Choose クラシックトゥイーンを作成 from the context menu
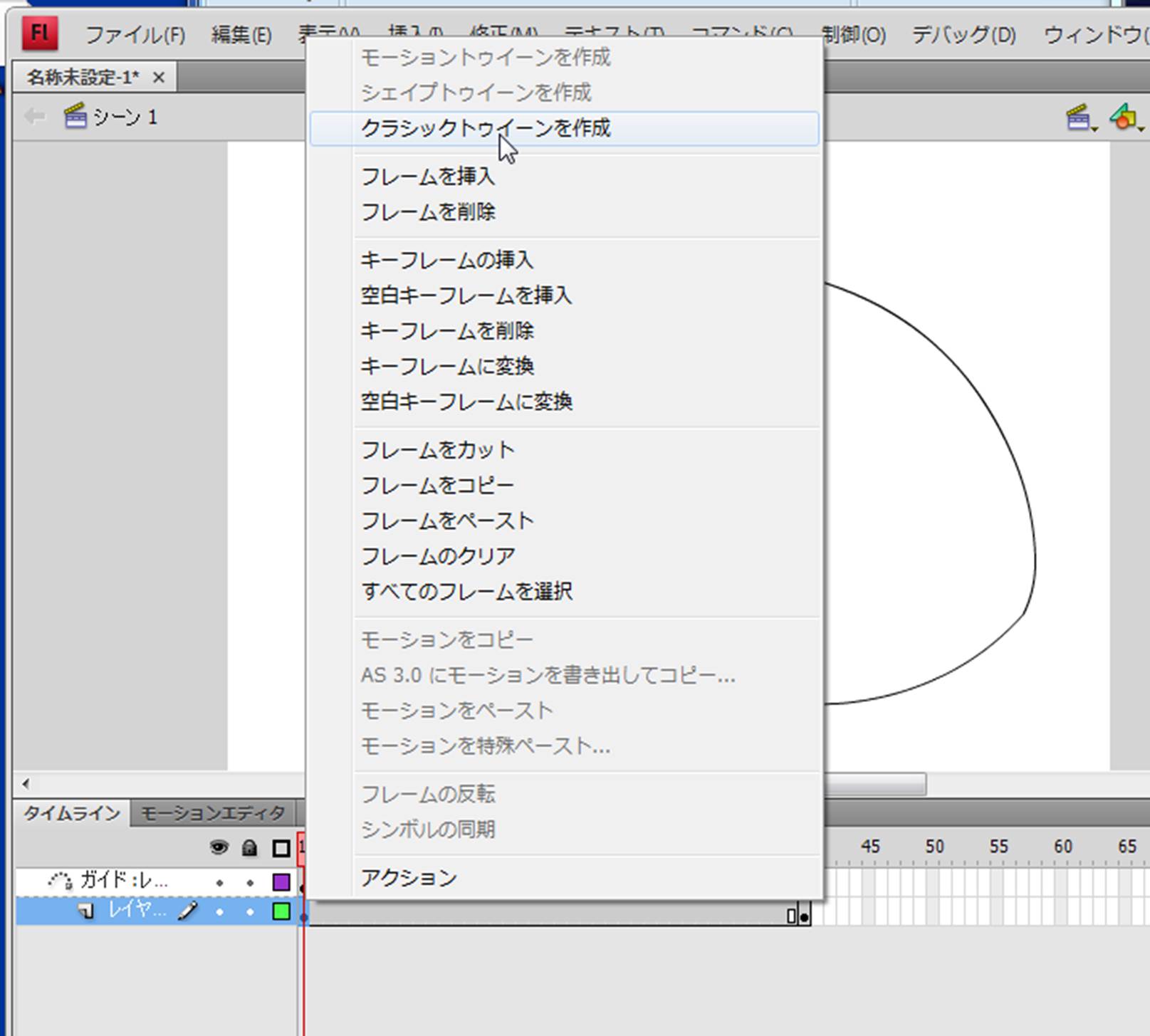 486,128
